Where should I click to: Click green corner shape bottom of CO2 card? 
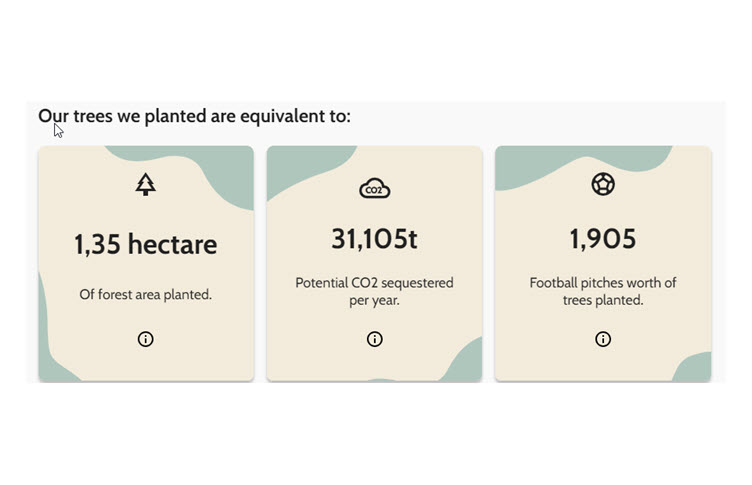465,364
